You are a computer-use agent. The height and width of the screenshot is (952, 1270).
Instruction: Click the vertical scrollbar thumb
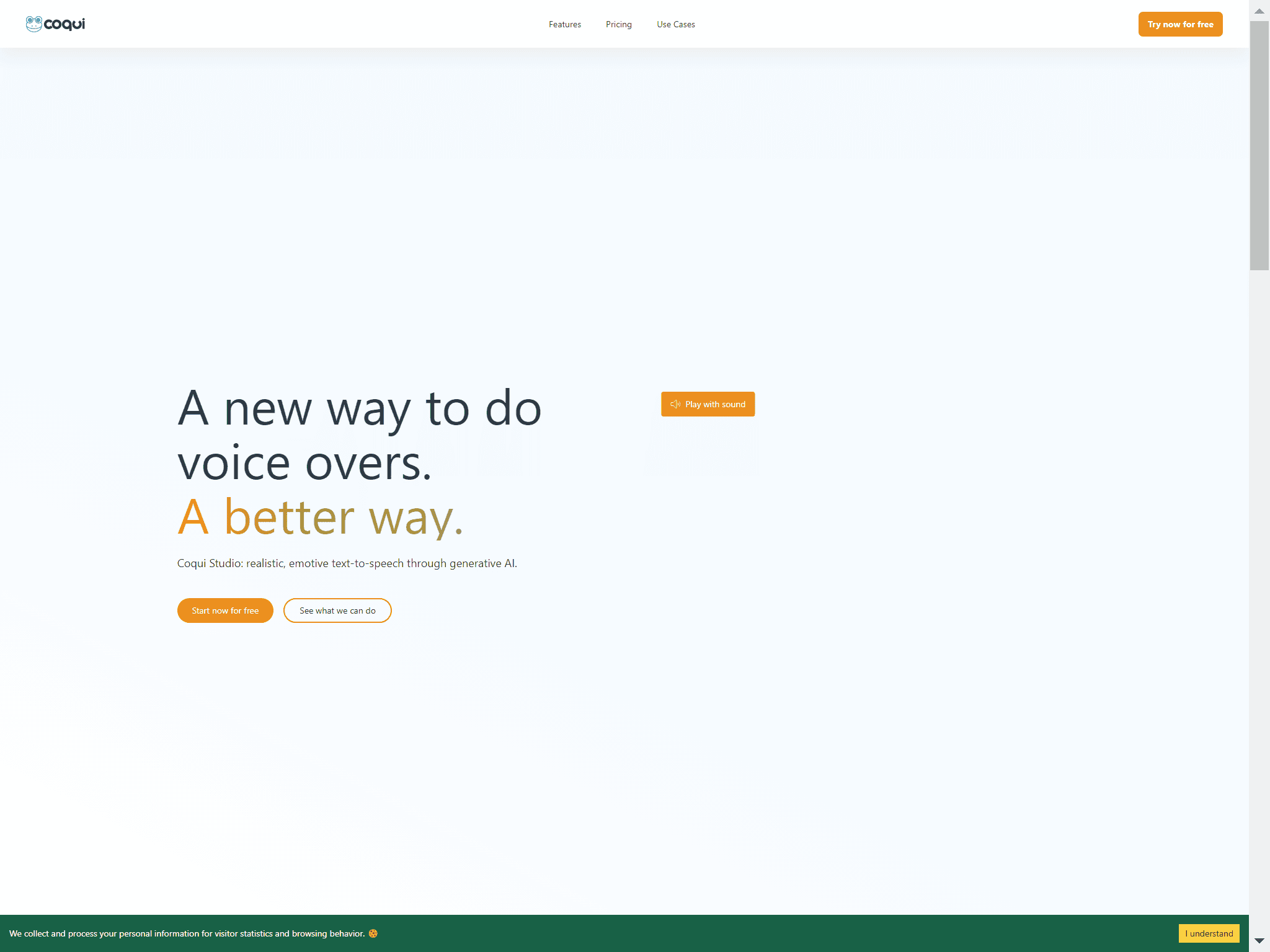(x=1259, y=146)
